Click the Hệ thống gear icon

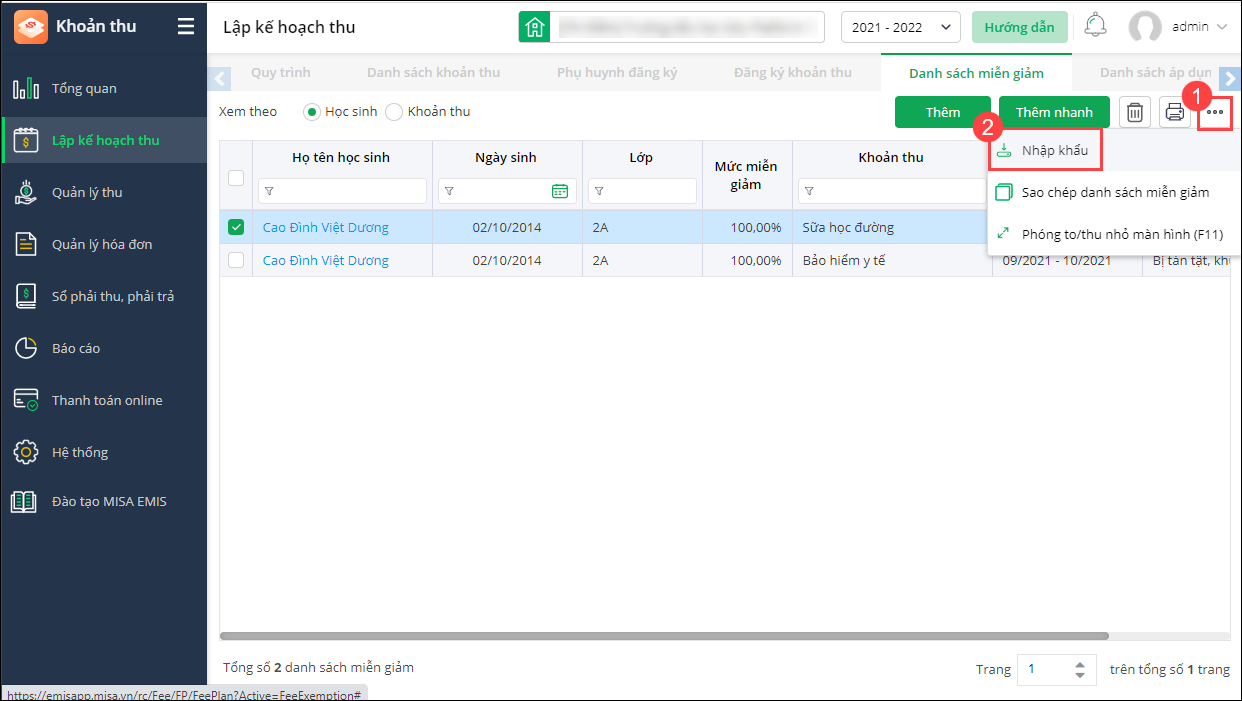coord(26,453)
